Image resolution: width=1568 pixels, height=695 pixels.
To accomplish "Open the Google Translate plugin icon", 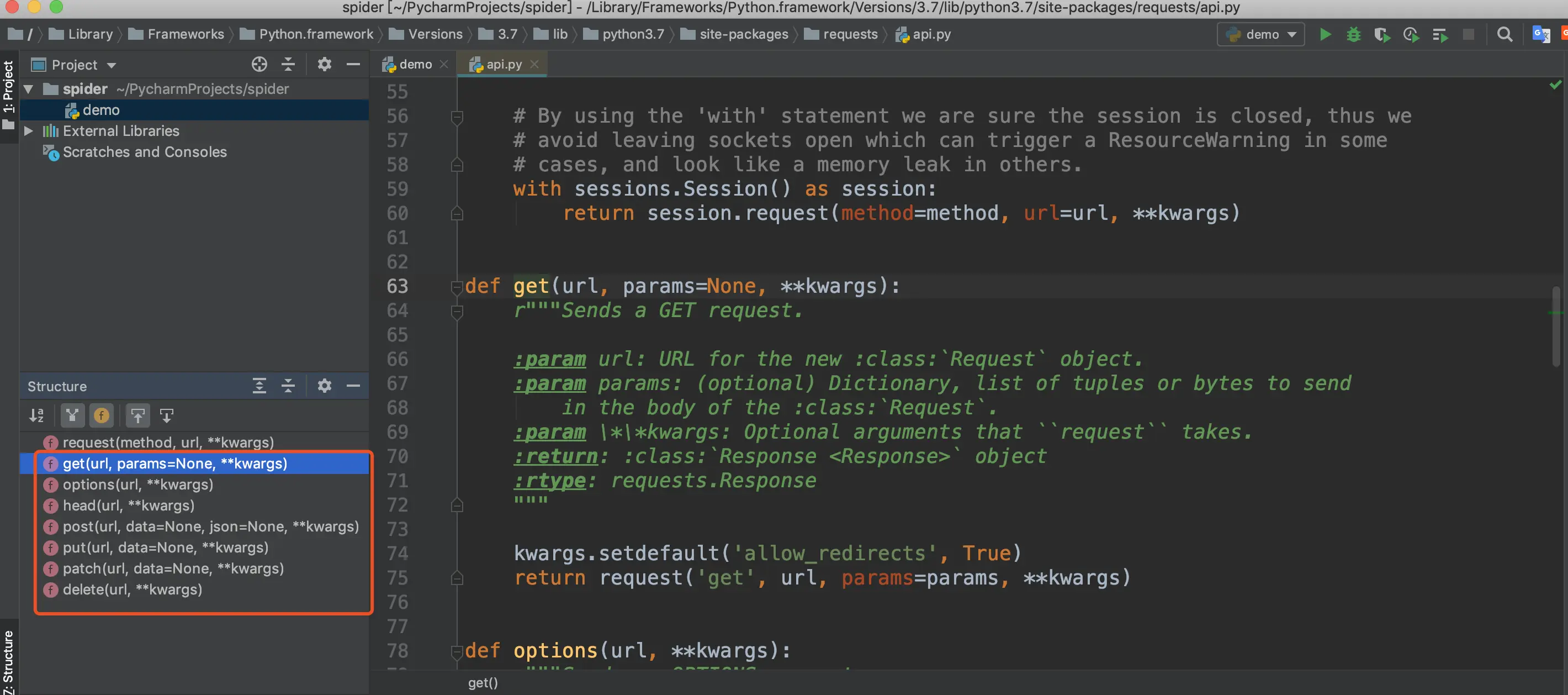I will (1540, 35).
